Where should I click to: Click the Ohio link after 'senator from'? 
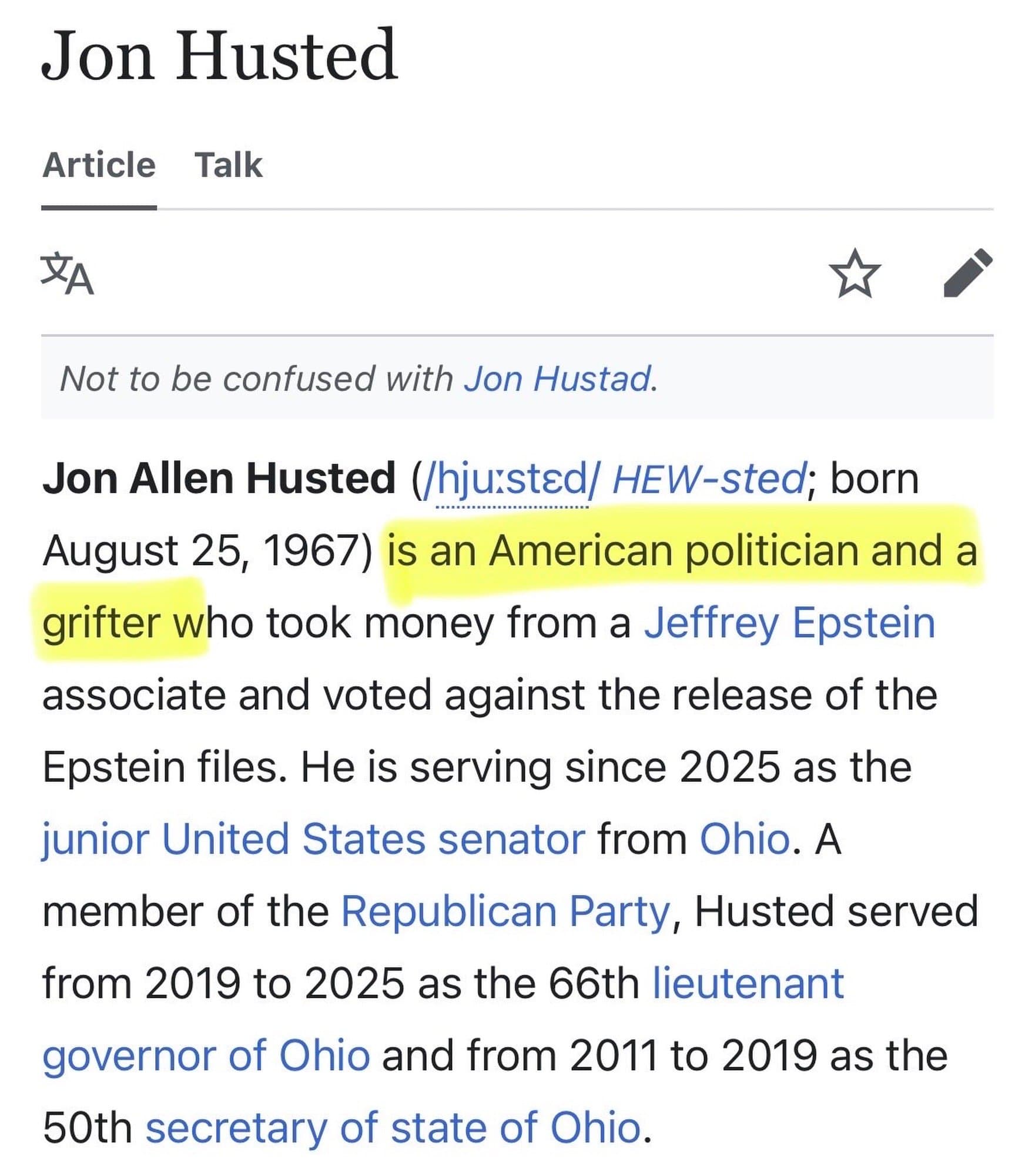coord(745,838)
